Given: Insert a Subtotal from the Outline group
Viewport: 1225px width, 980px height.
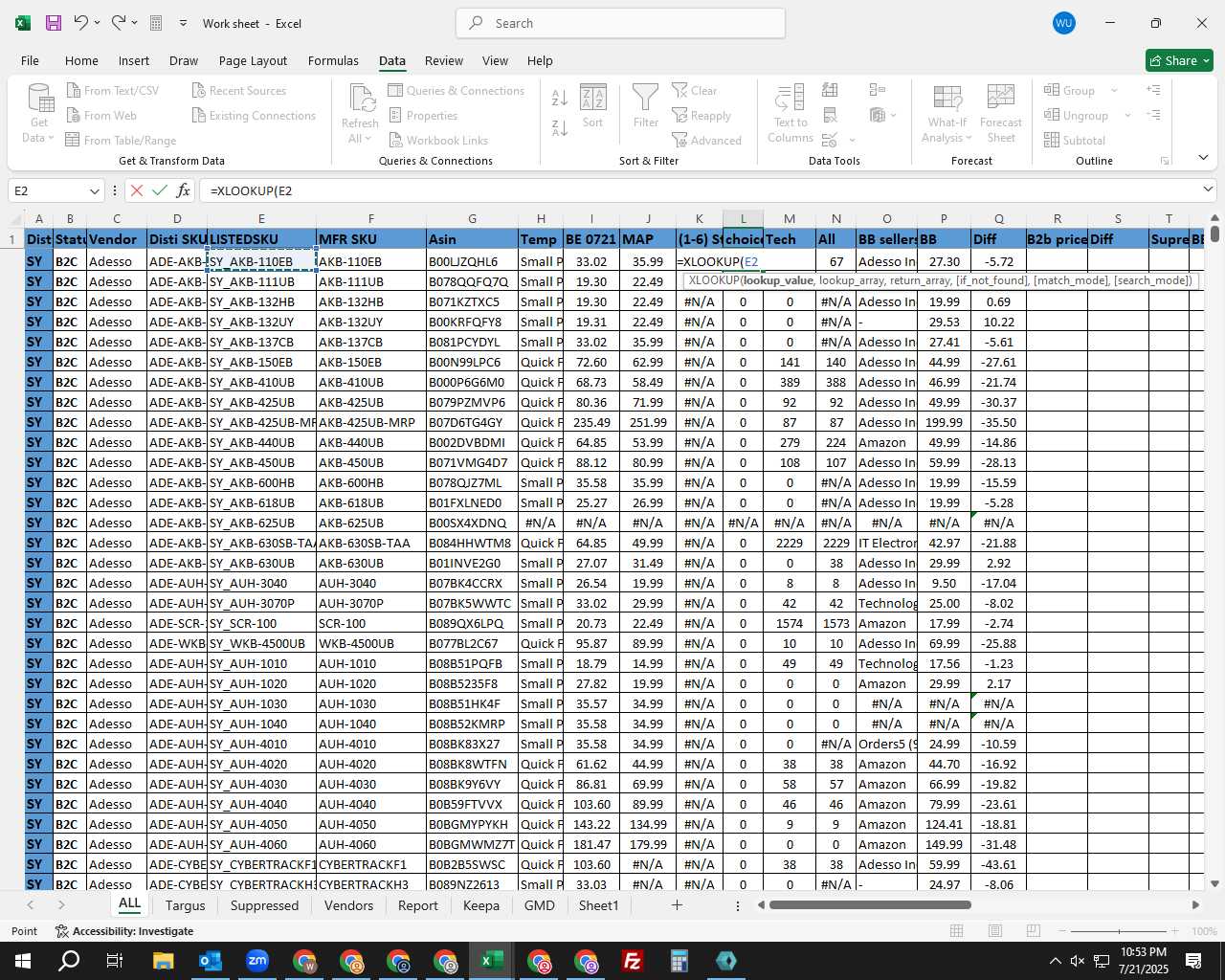Looking at the screenshot, I should point(1075,141).
